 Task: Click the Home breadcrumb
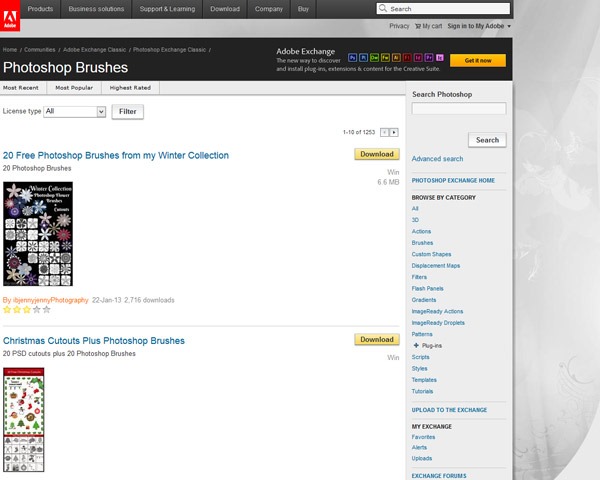[10, 50]
